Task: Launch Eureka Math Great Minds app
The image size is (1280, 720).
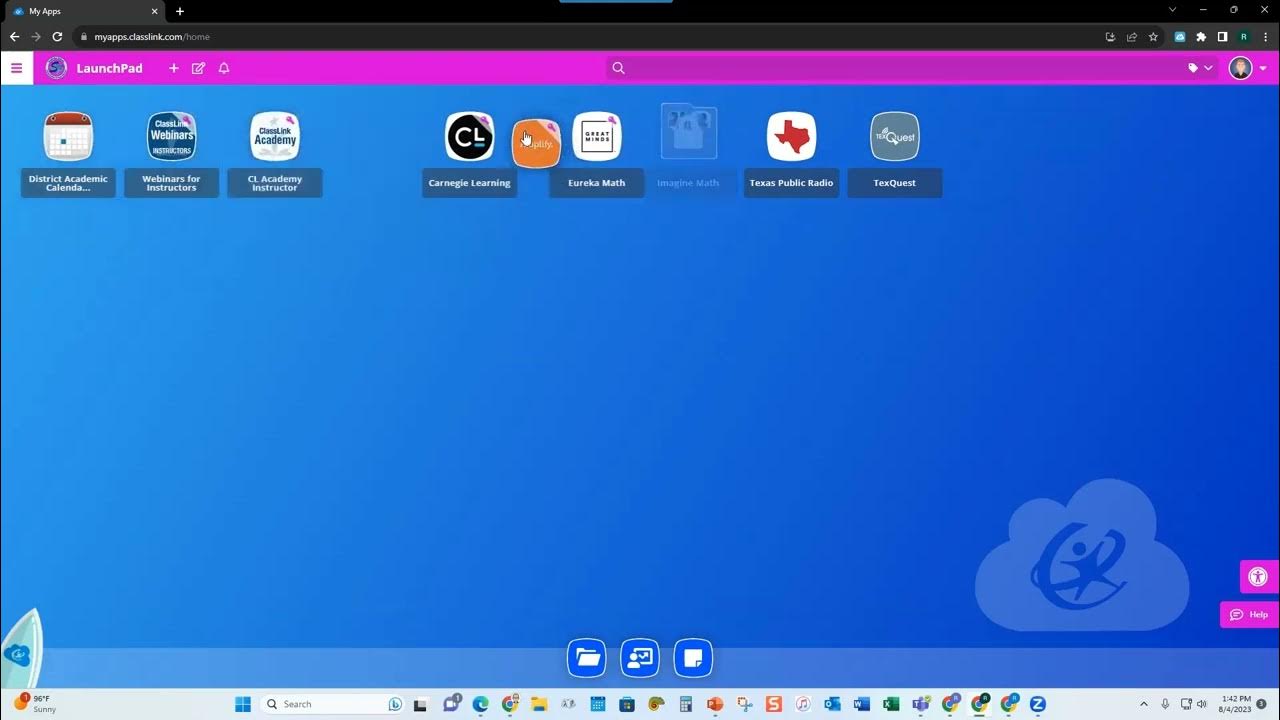Action: [x=597, y=137]
